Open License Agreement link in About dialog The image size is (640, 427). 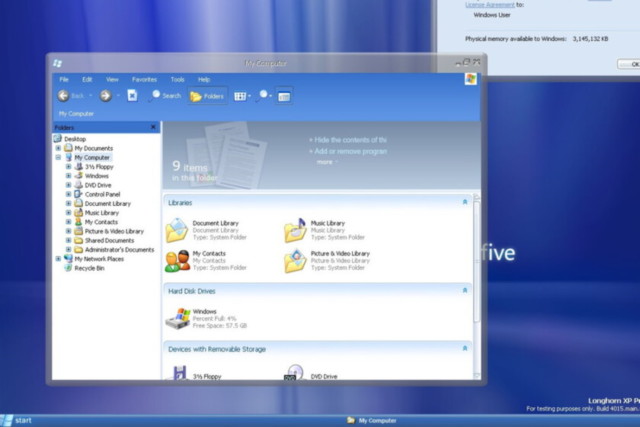[x=490, y=5]
